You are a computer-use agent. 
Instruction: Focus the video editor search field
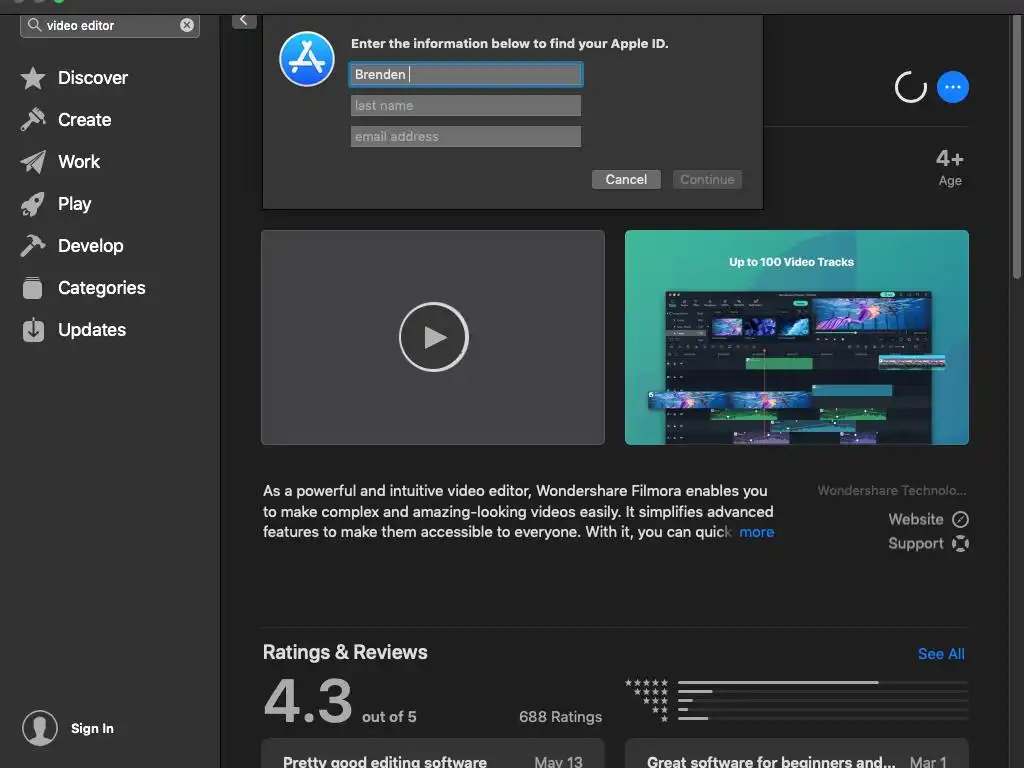point(110,25)
